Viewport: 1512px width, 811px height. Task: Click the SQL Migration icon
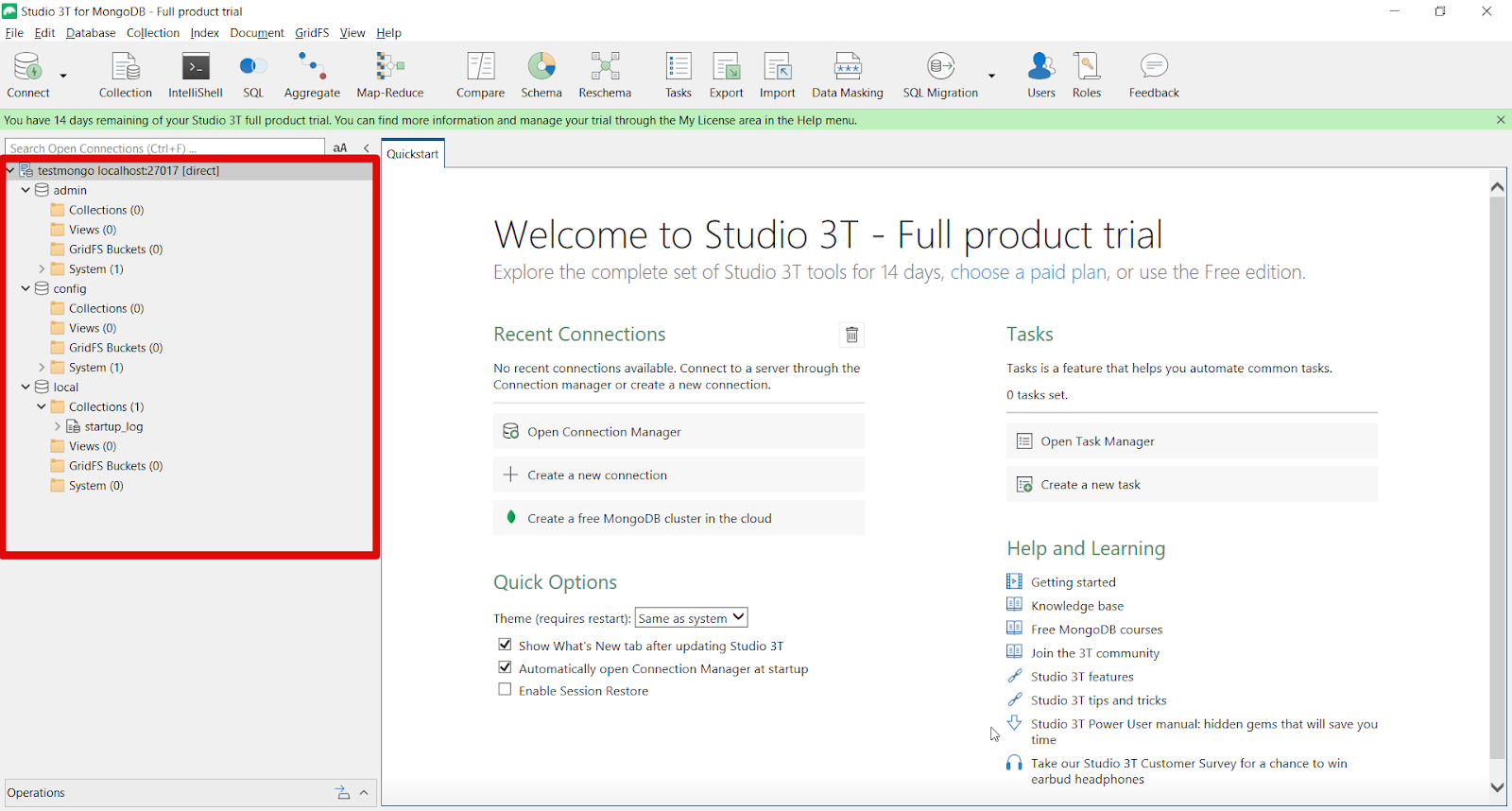pyautogui.click(x=940, y=75)
